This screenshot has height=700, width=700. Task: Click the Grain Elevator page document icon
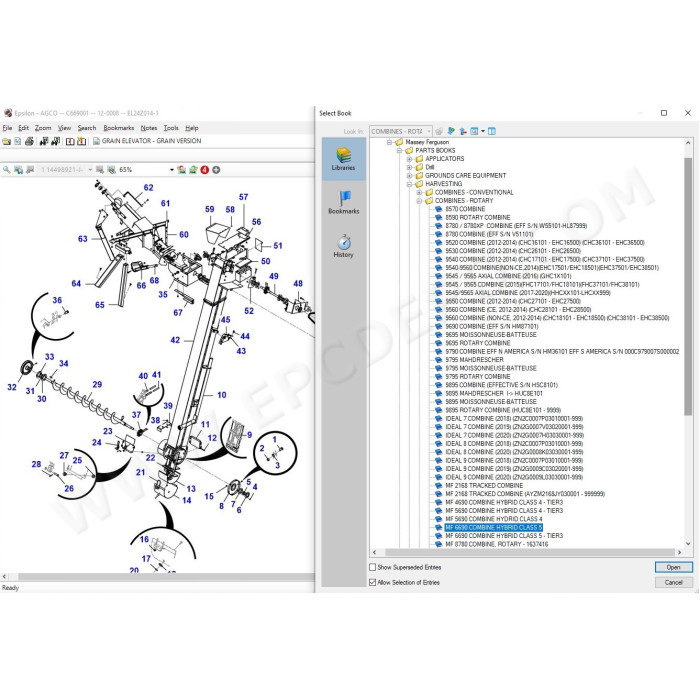click(96, 141)
